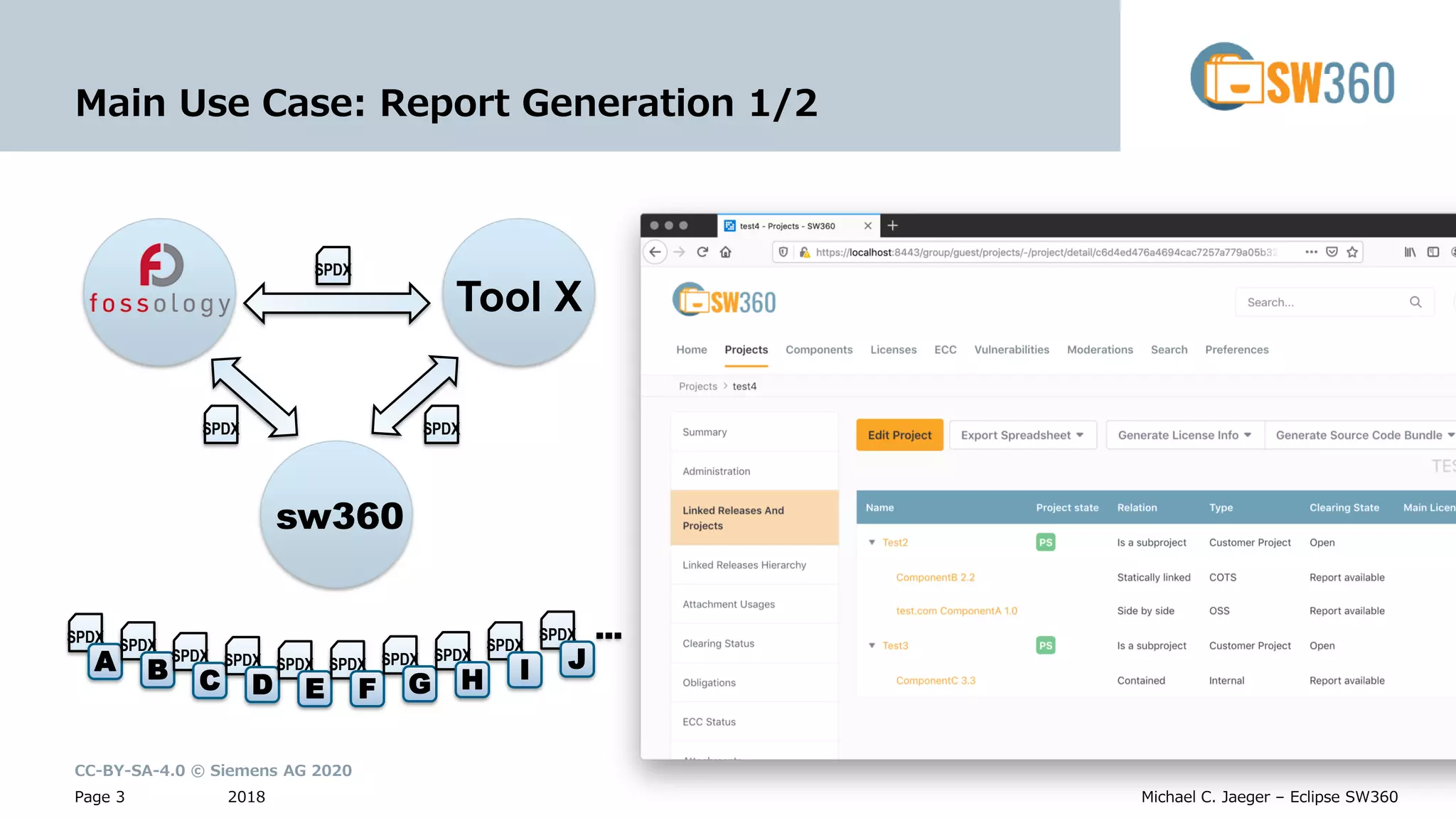Screen dimensions: 1456x818
Task: Click the 'Internal' type cell
Action: pyautogui.click(x=1226, y=680)
